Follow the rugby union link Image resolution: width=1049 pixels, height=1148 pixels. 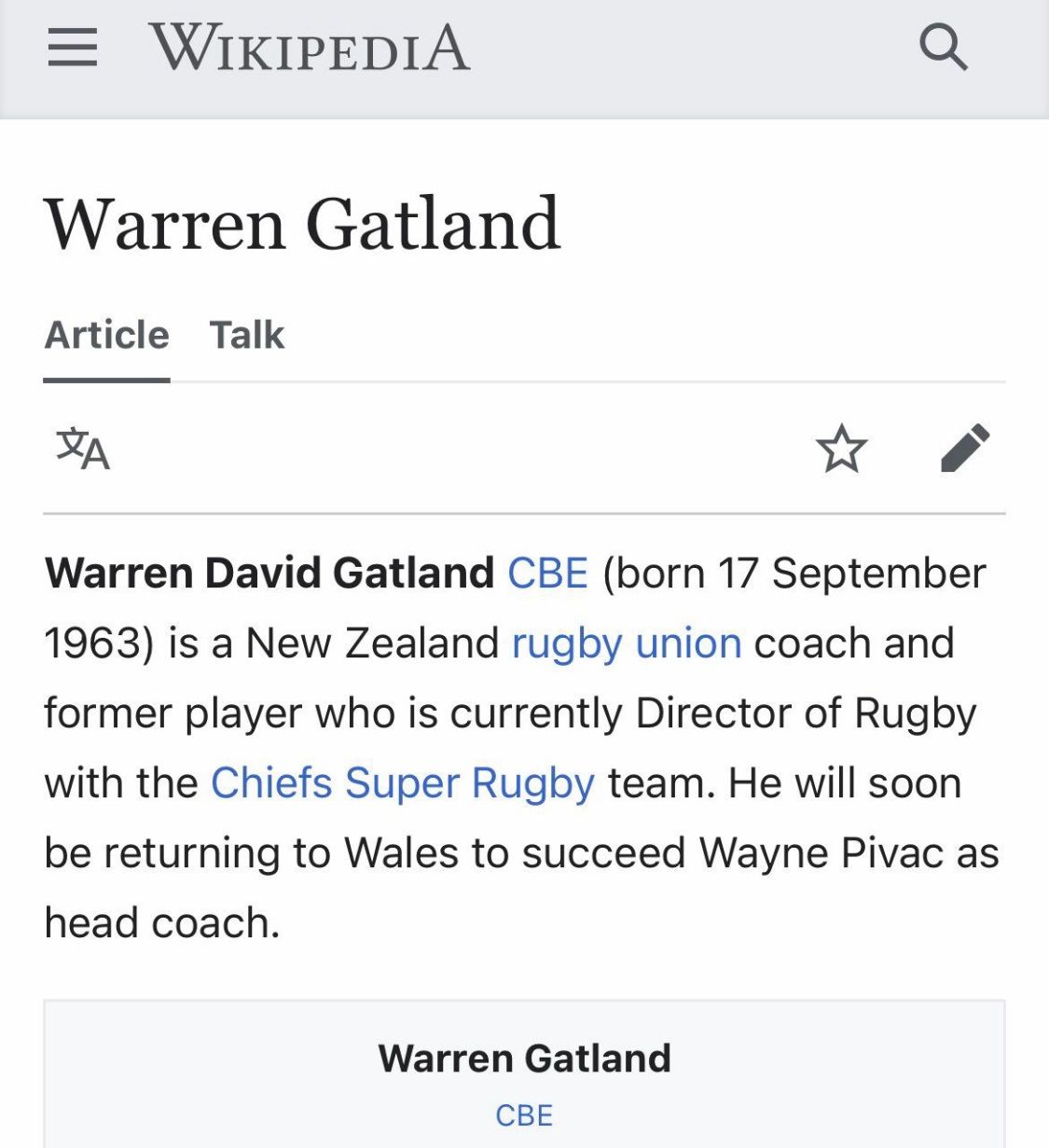pyautogui.click(x=627, y=643)
